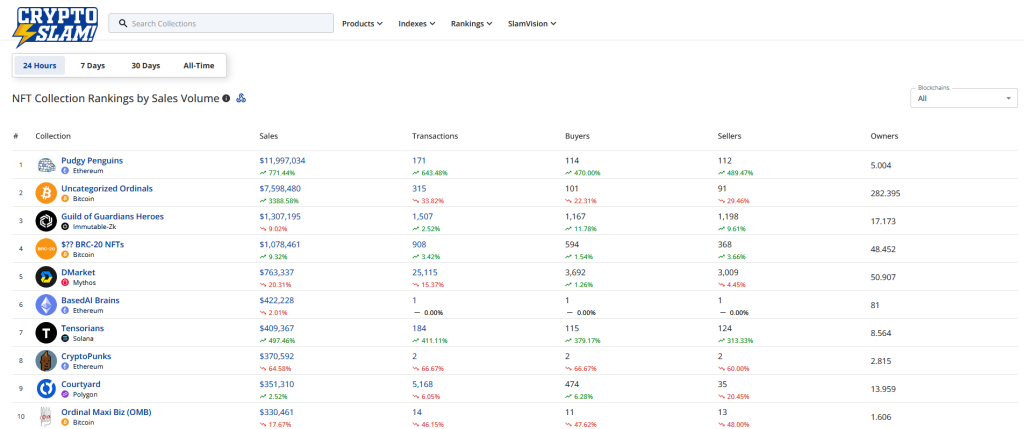Click the Sales column header
The image size is (1024, 429).
point(268,136)
